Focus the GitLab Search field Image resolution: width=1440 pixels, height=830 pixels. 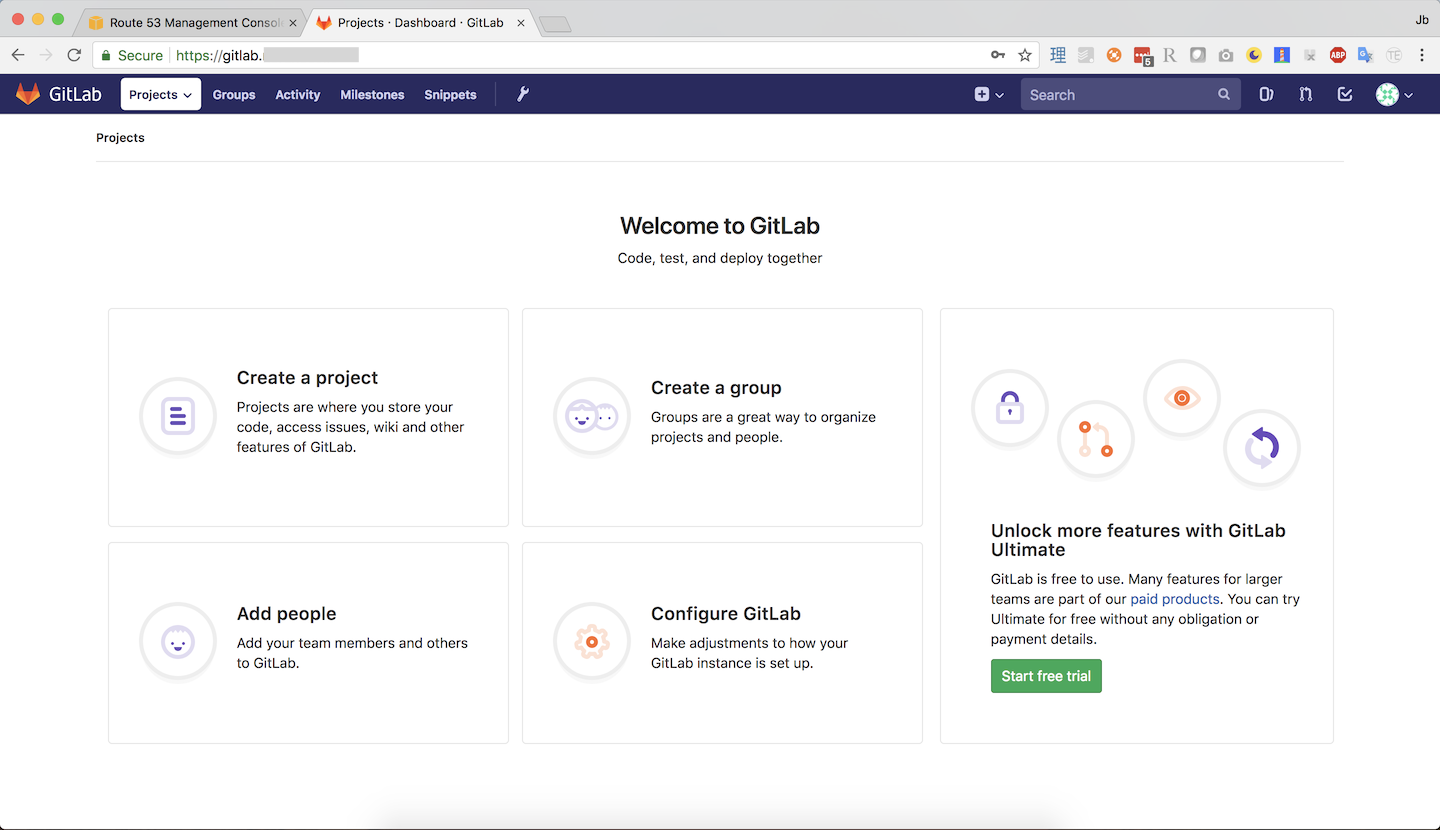tap(1130, 94)
